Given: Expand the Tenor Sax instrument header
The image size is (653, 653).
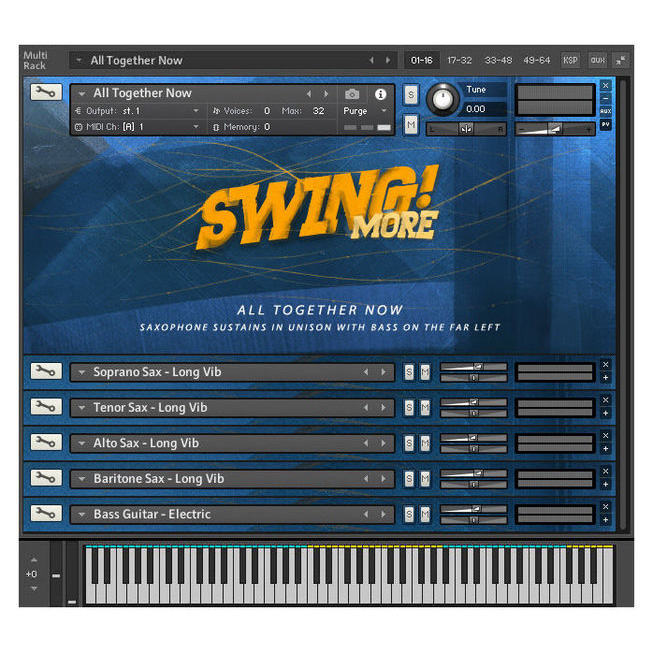Looking at the screenshot, I should (x=606, y=413).
